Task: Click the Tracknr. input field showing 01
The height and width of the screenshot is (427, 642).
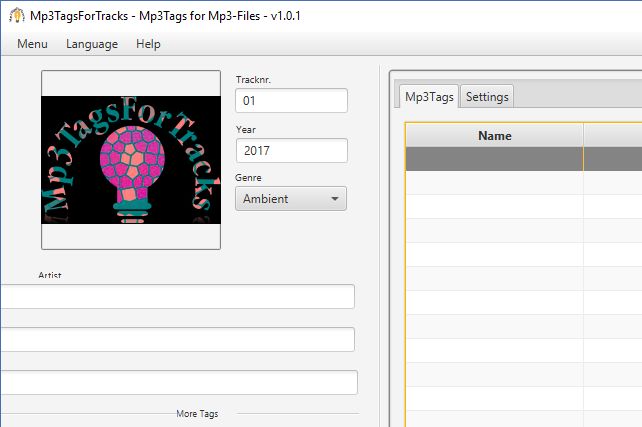Action: [x=291, y=100]
